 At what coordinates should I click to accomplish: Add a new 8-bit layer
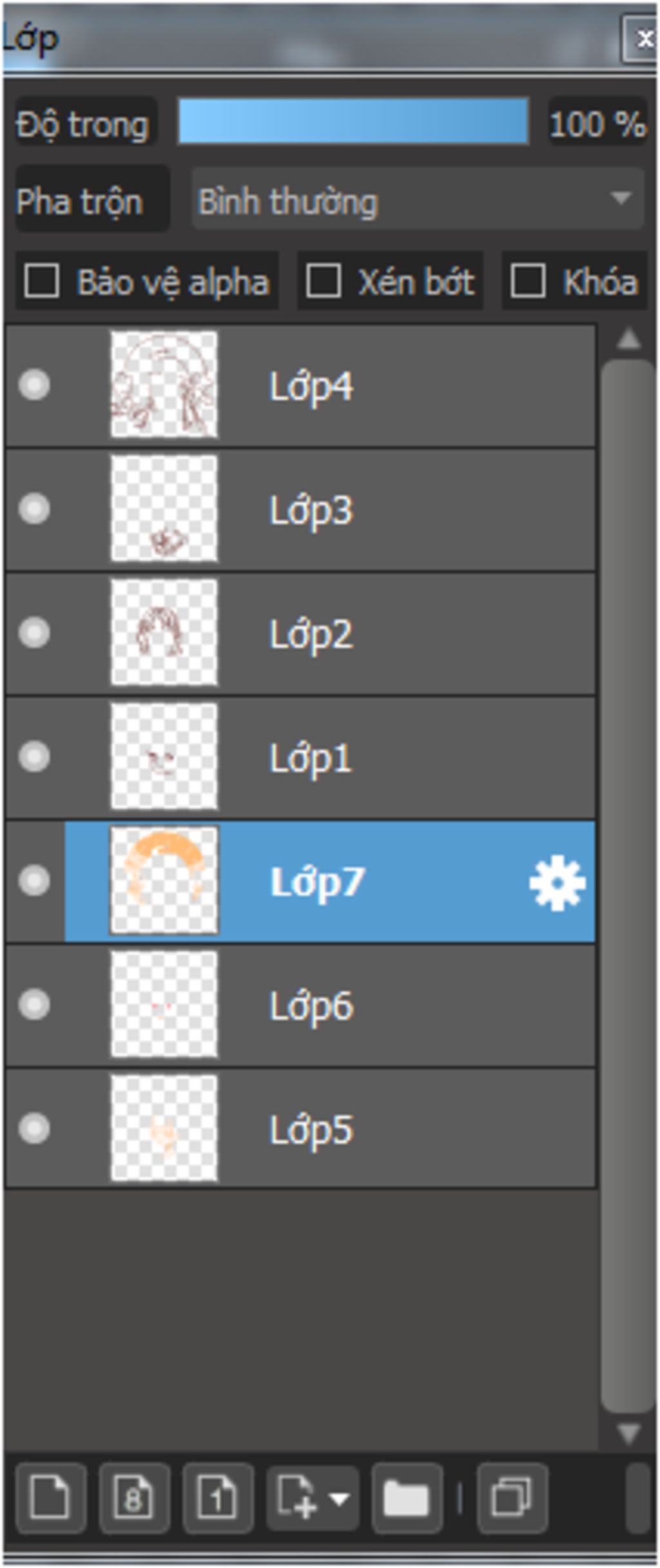point(134,1498)
